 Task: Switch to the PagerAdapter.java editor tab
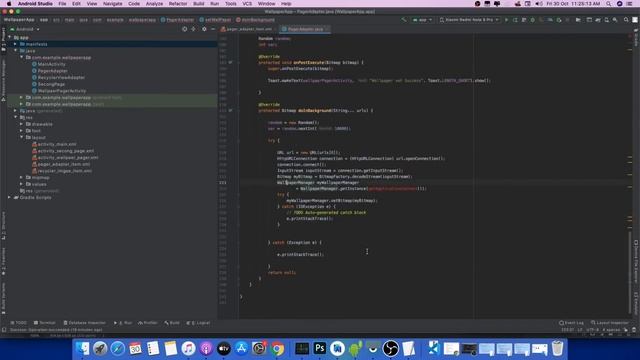click(305, 29)
